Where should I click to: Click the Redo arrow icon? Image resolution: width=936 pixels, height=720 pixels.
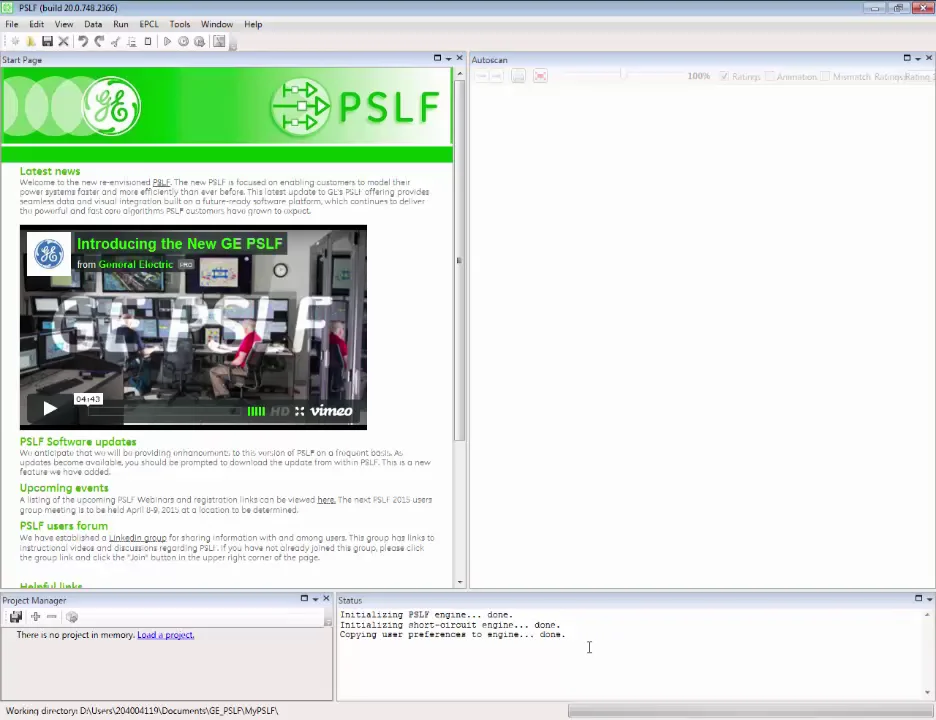(x=99, y=41)
